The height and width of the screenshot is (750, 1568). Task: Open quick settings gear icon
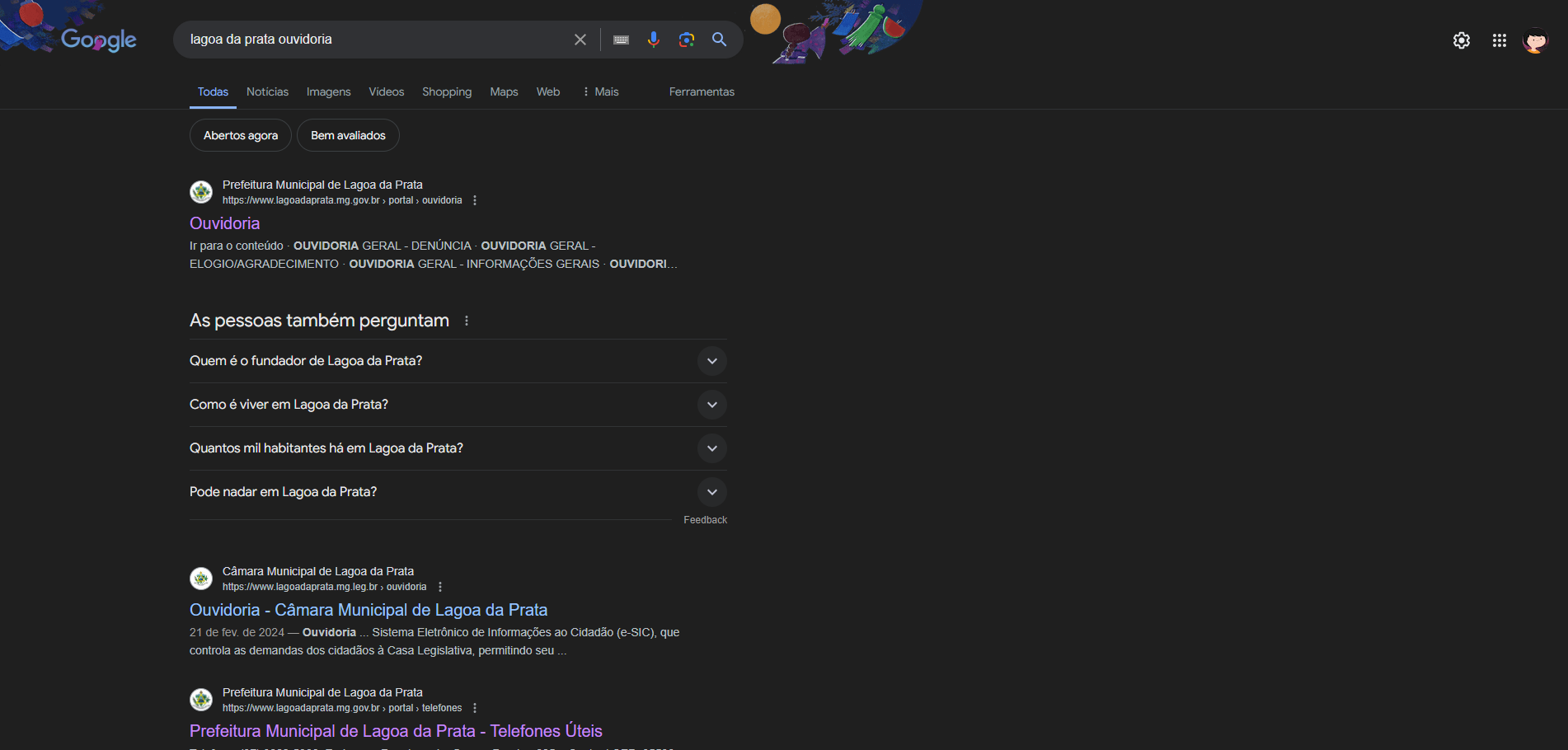tap(1462, 40)
